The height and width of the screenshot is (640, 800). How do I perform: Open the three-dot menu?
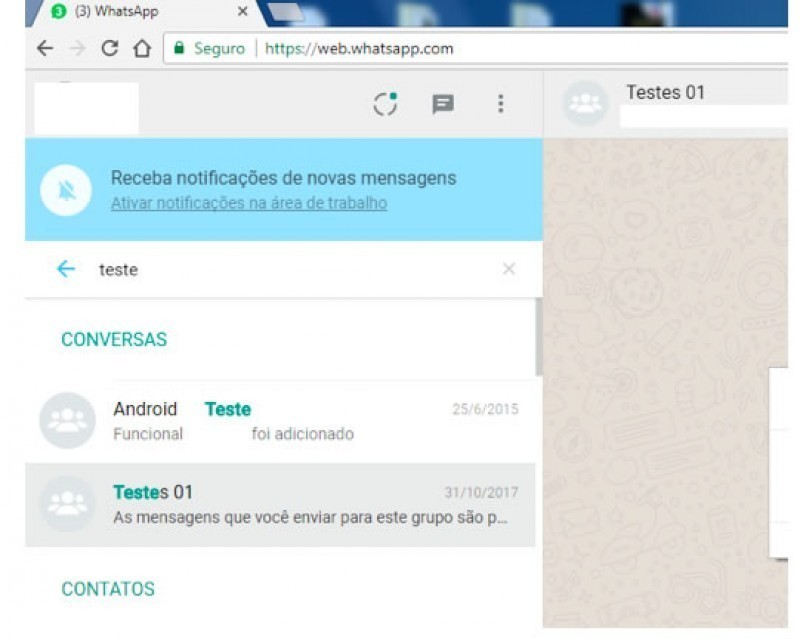pos(501,104)
